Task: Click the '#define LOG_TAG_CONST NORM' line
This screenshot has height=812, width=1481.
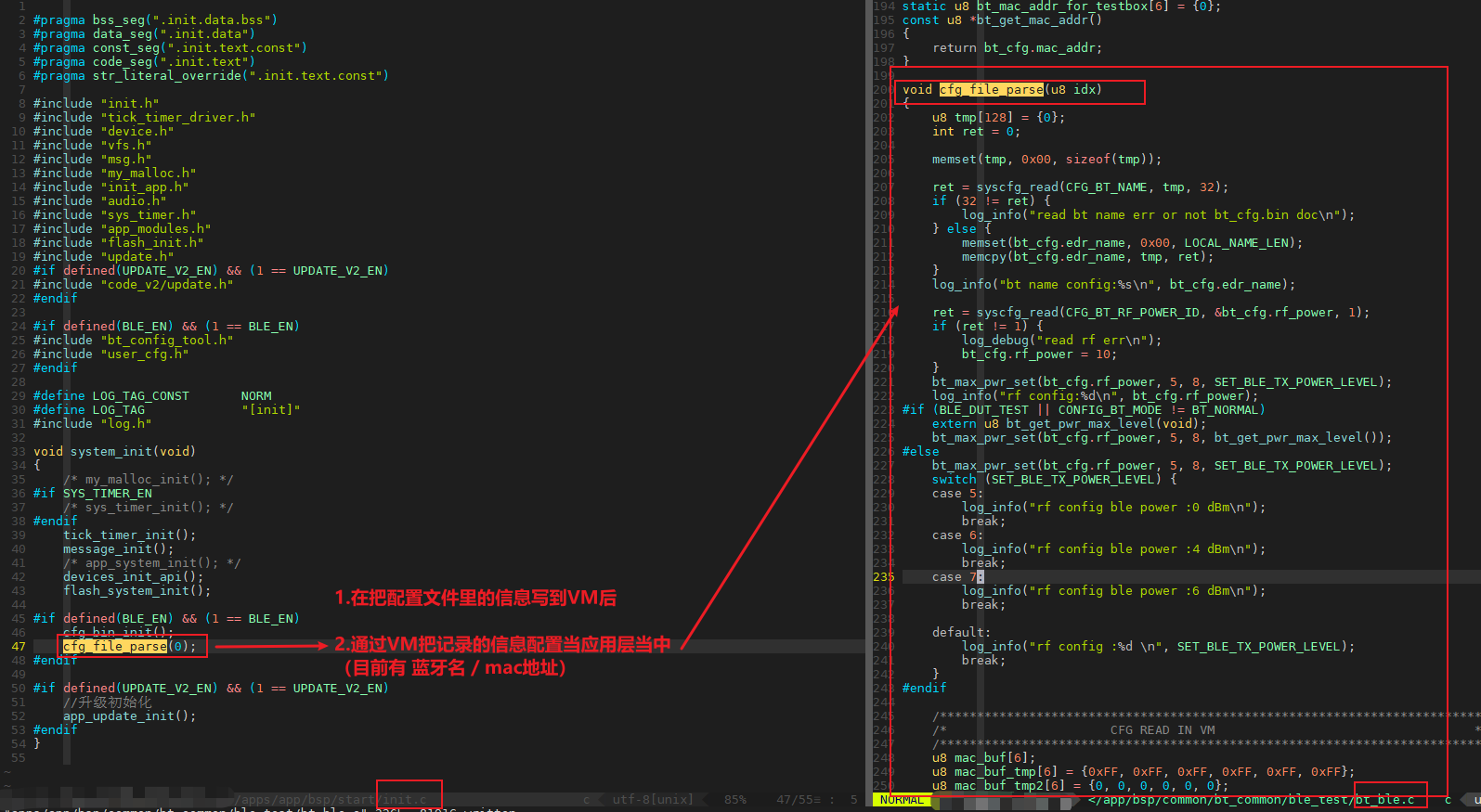Action: pos(152,395)
